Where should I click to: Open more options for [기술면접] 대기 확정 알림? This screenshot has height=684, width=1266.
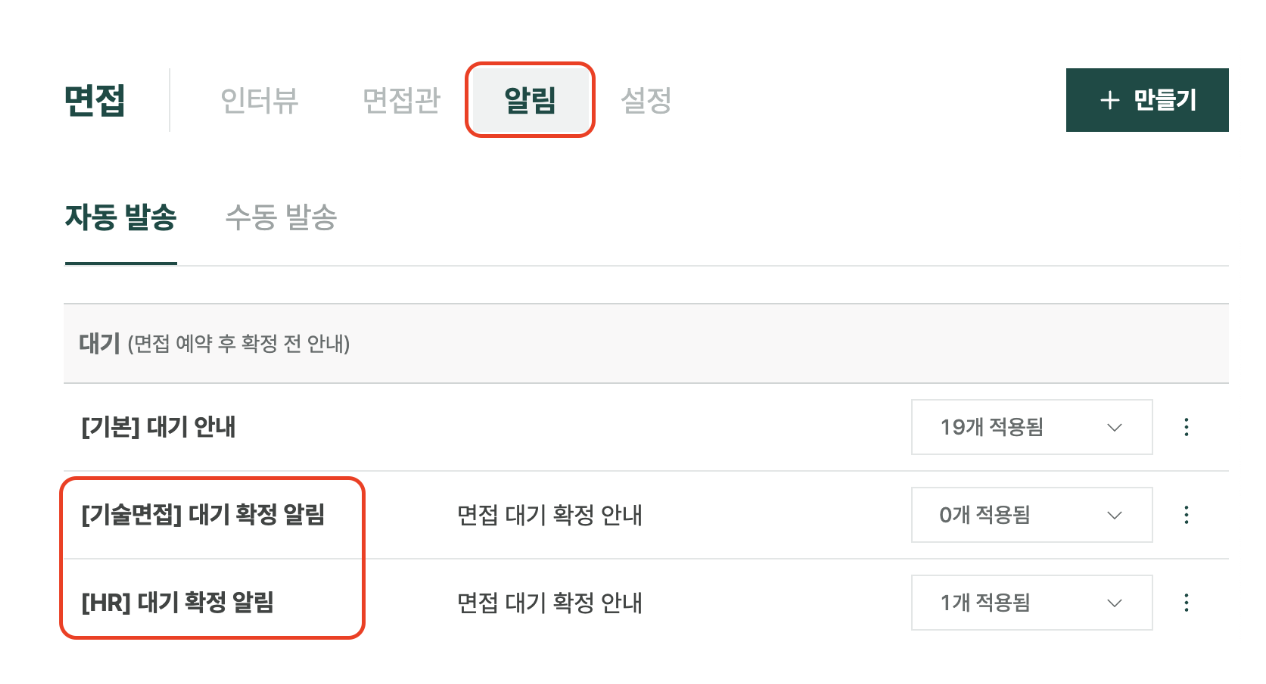[x=1186, y=515]
